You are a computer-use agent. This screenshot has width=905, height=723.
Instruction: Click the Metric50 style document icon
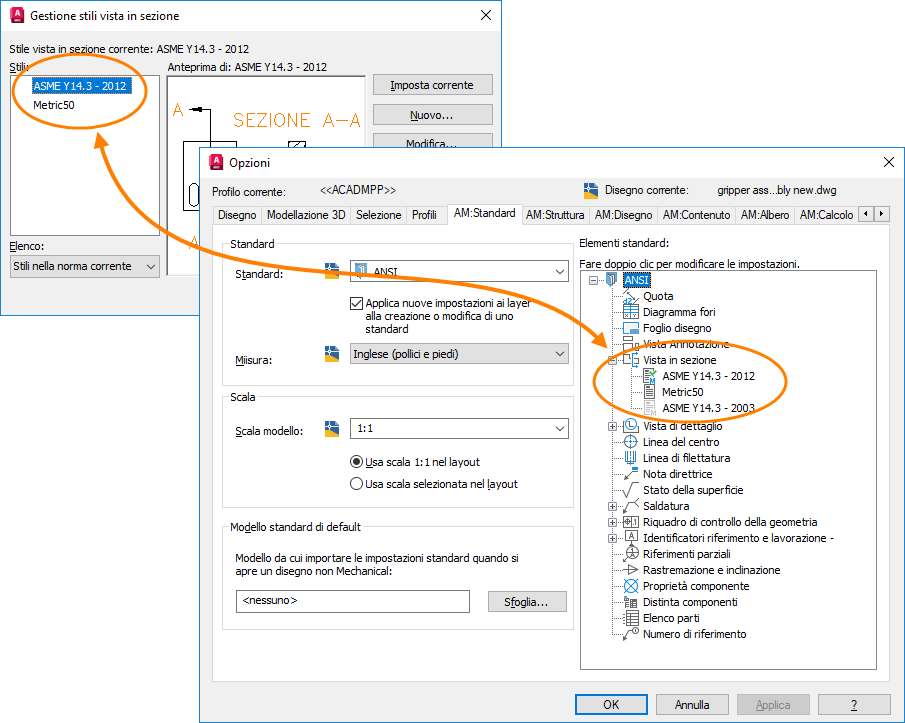[x=649, y=392]
